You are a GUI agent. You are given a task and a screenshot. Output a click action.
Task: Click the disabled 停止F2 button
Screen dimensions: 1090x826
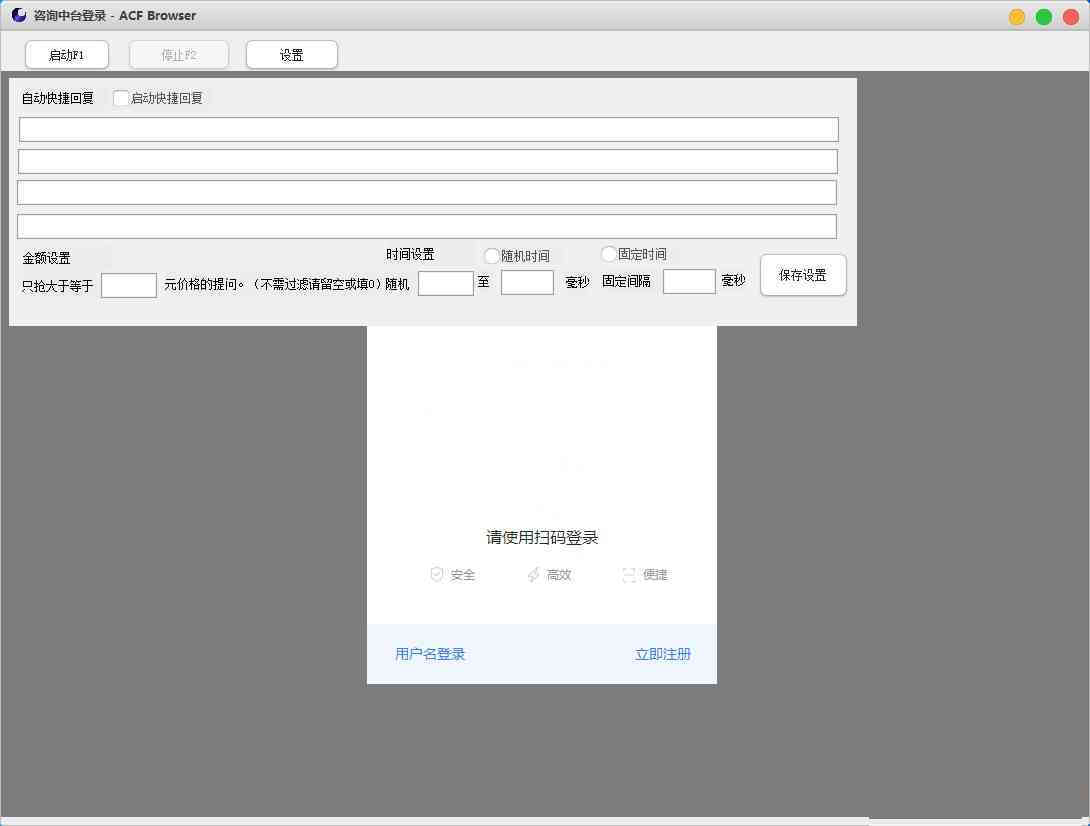pyautogui.click(x=178, y=55)
